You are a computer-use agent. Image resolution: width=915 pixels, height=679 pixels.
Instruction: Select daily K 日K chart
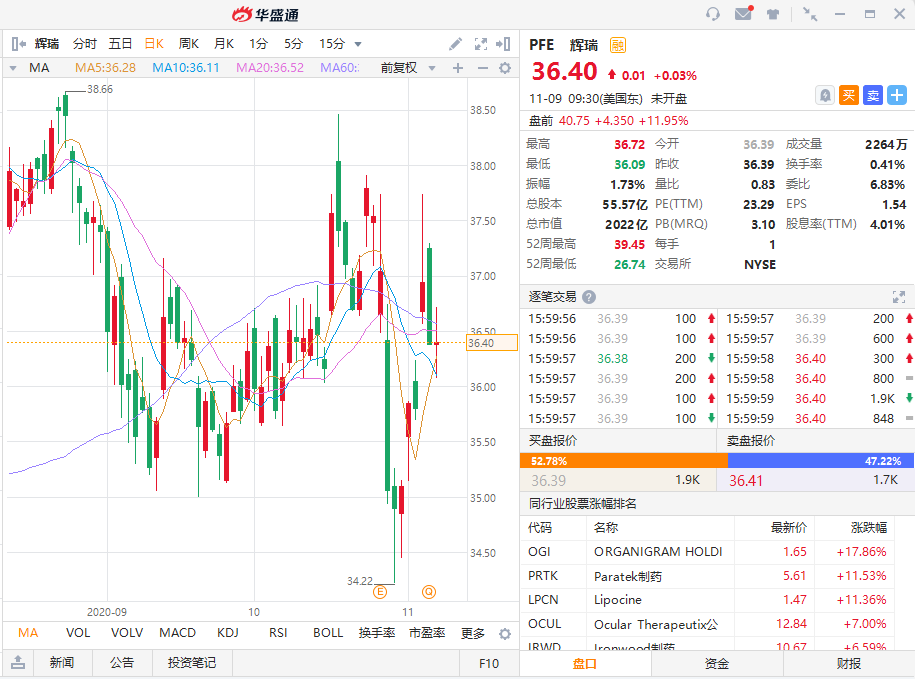coord(154,44)
